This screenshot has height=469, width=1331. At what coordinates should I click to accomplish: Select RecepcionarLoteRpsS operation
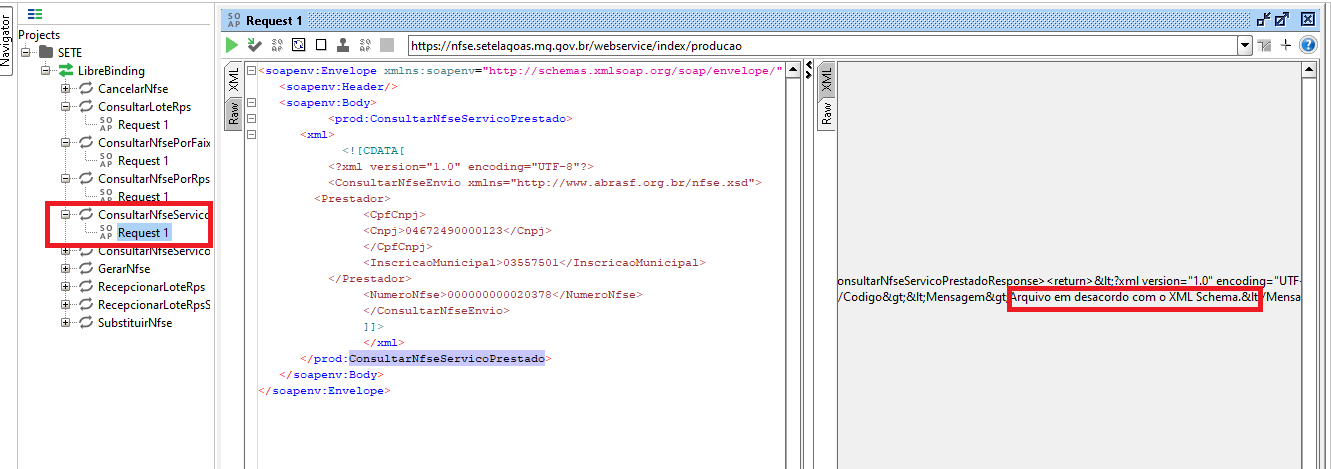pyautogui.click(x=154, y=304)
